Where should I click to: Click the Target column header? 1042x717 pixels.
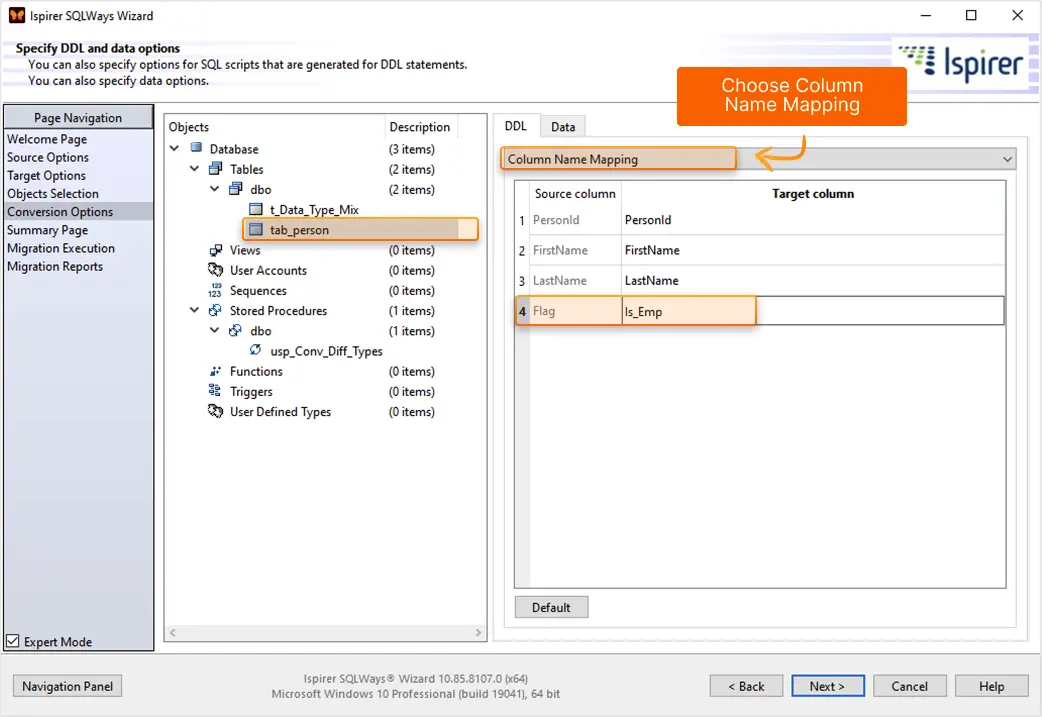(x=813, y=193)
